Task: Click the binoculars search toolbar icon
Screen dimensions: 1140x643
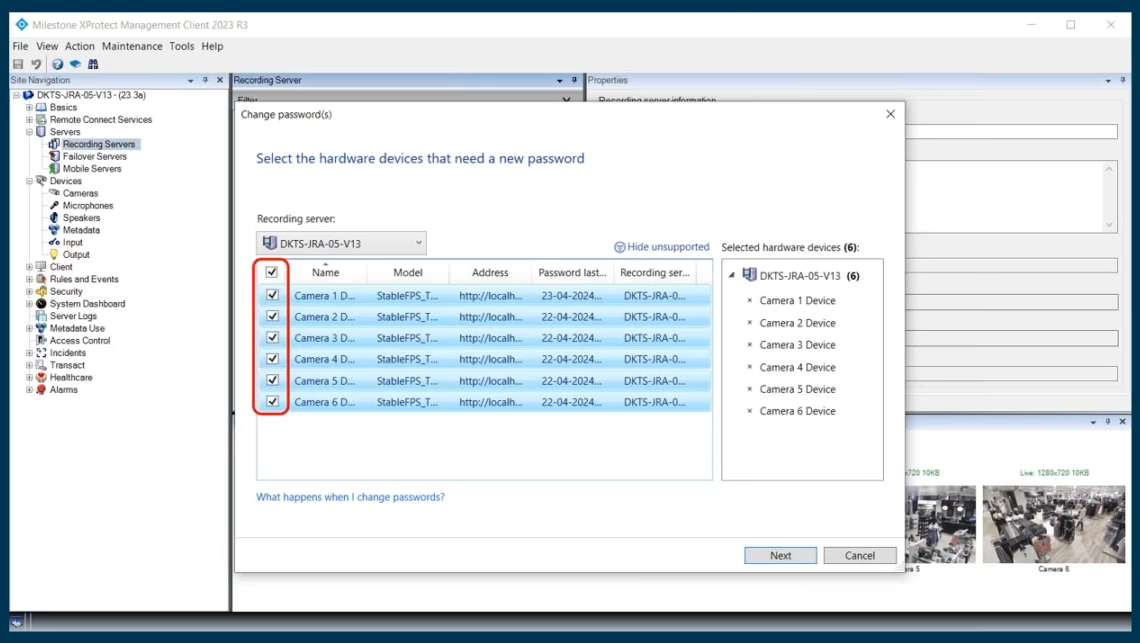Action: tap(93, 64)
